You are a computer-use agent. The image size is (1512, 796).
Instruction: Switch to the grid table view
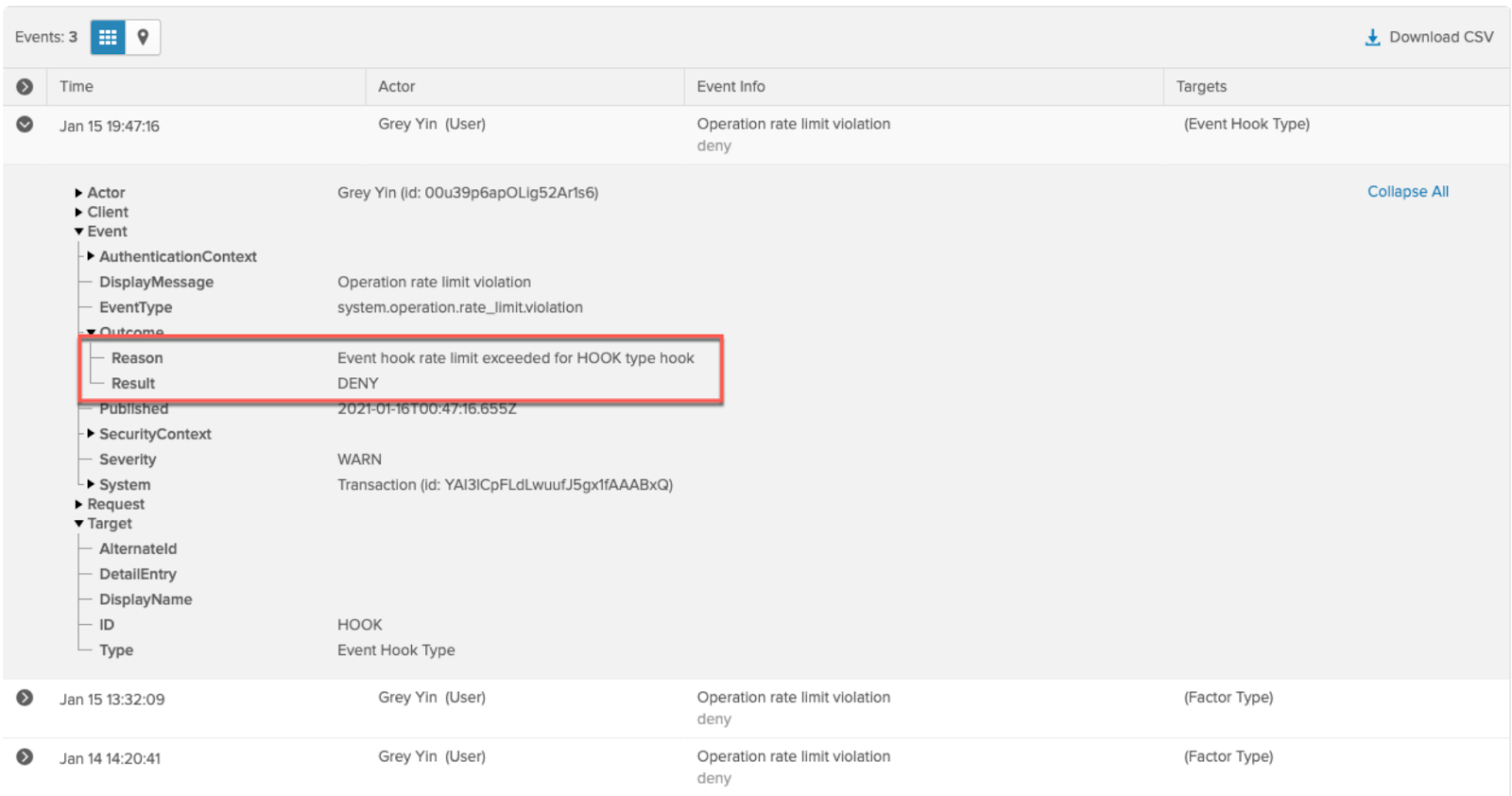[x=108, y=37]
